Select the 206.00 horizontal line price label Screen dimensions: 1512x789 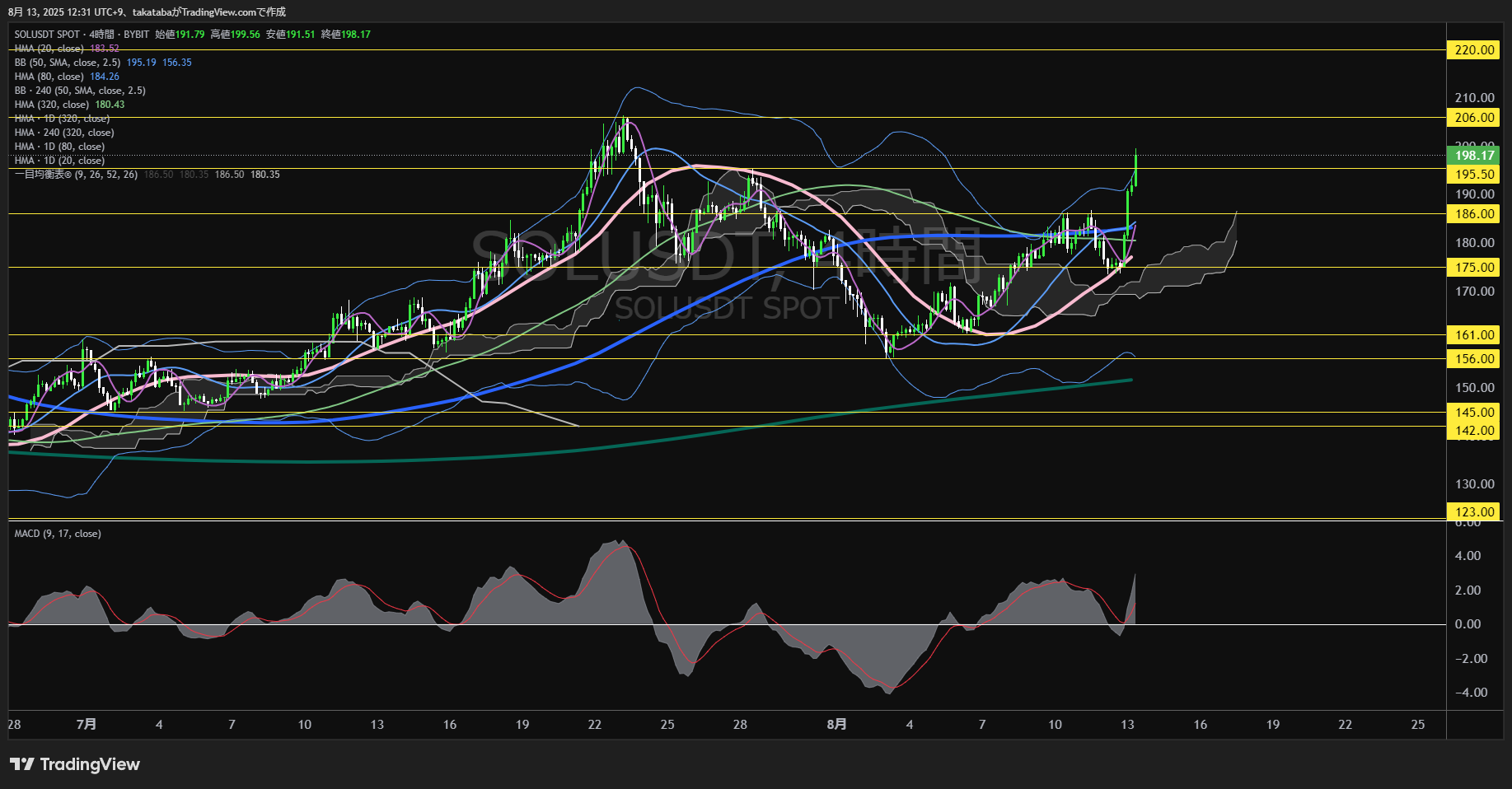(x=1474, y=118)
